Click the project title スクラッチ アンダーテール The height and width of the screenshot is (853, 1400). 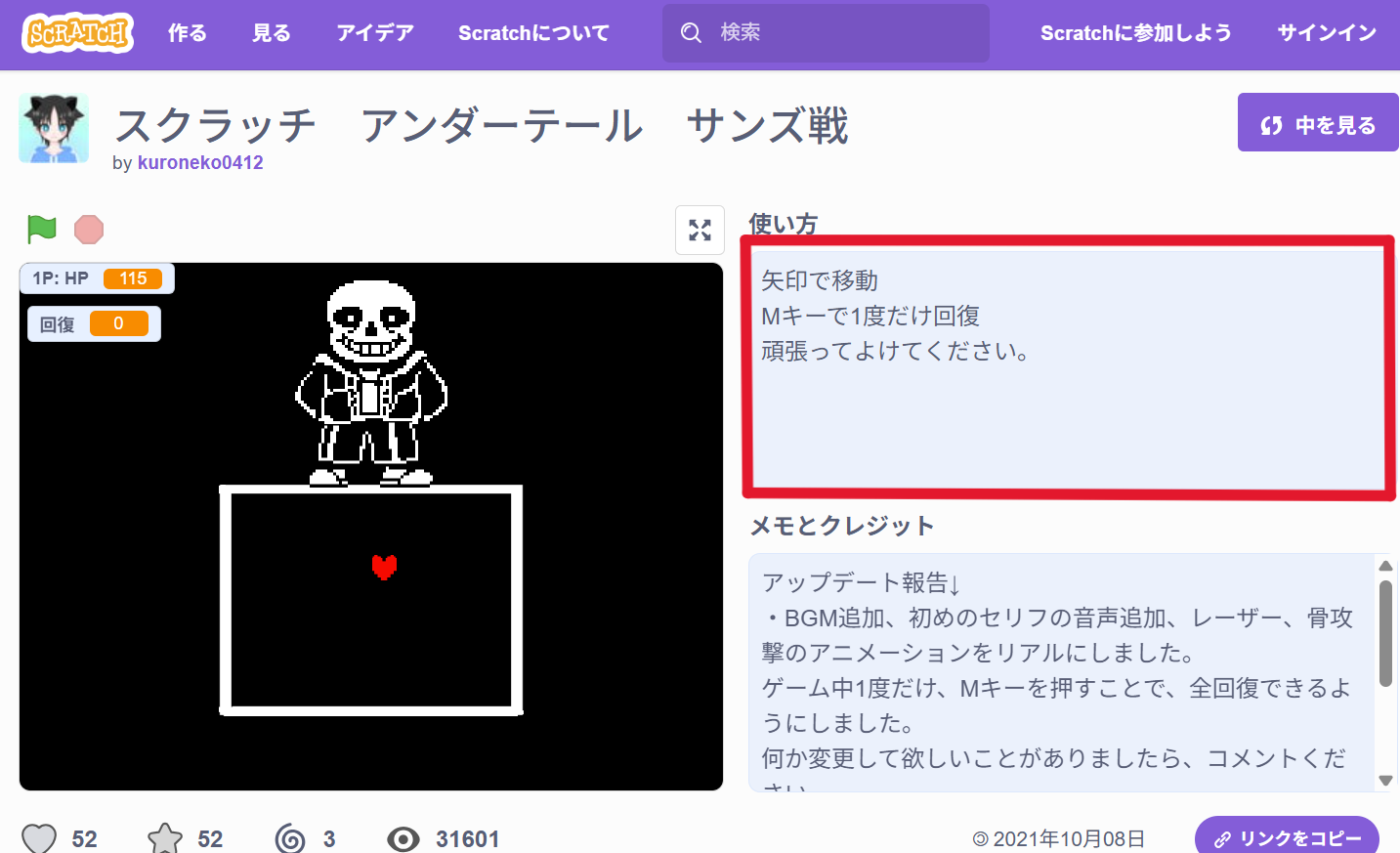pyautogui.click(x=481, y=125)
